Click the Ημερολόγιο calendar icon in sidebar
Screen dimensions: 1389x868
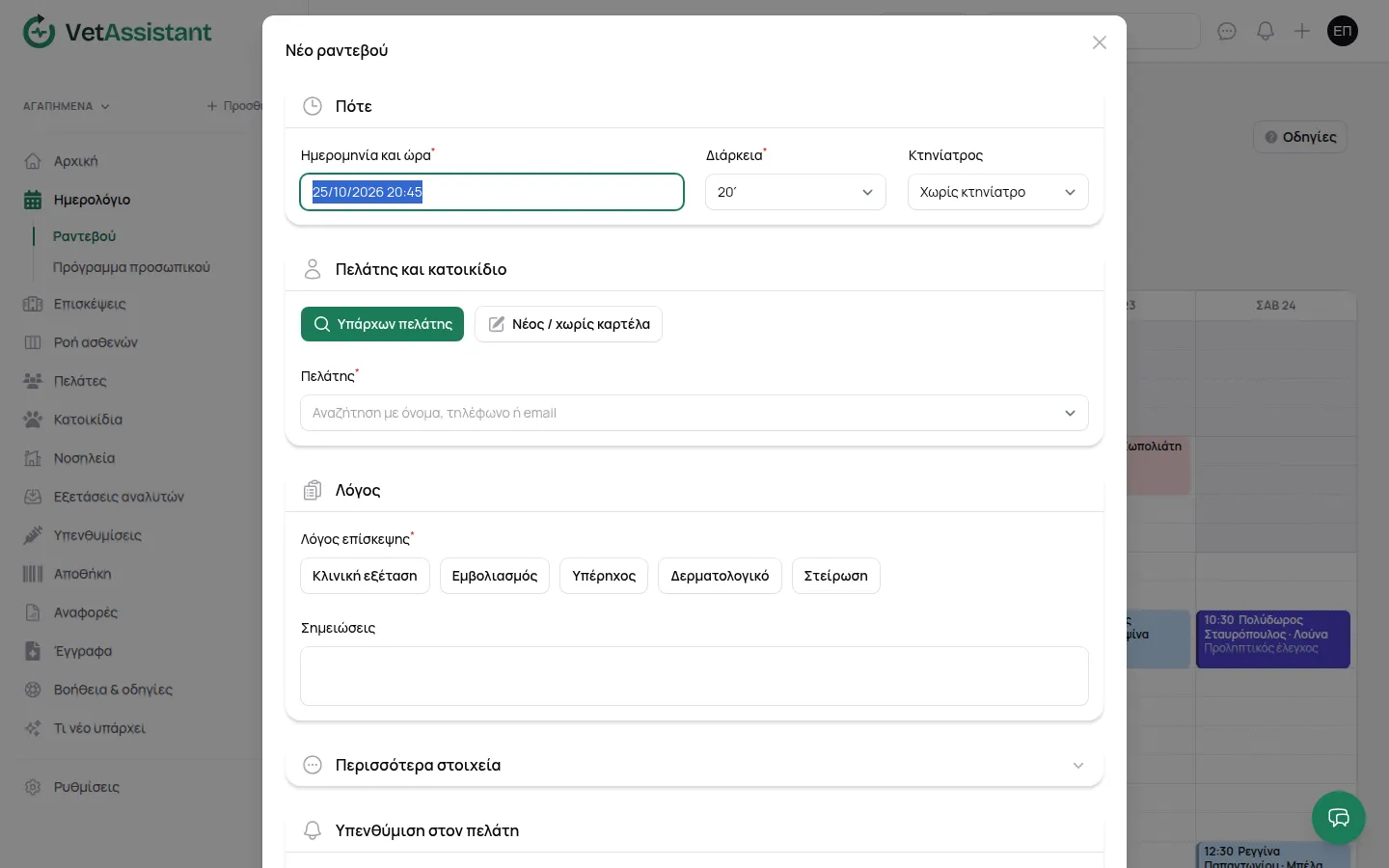33,200
